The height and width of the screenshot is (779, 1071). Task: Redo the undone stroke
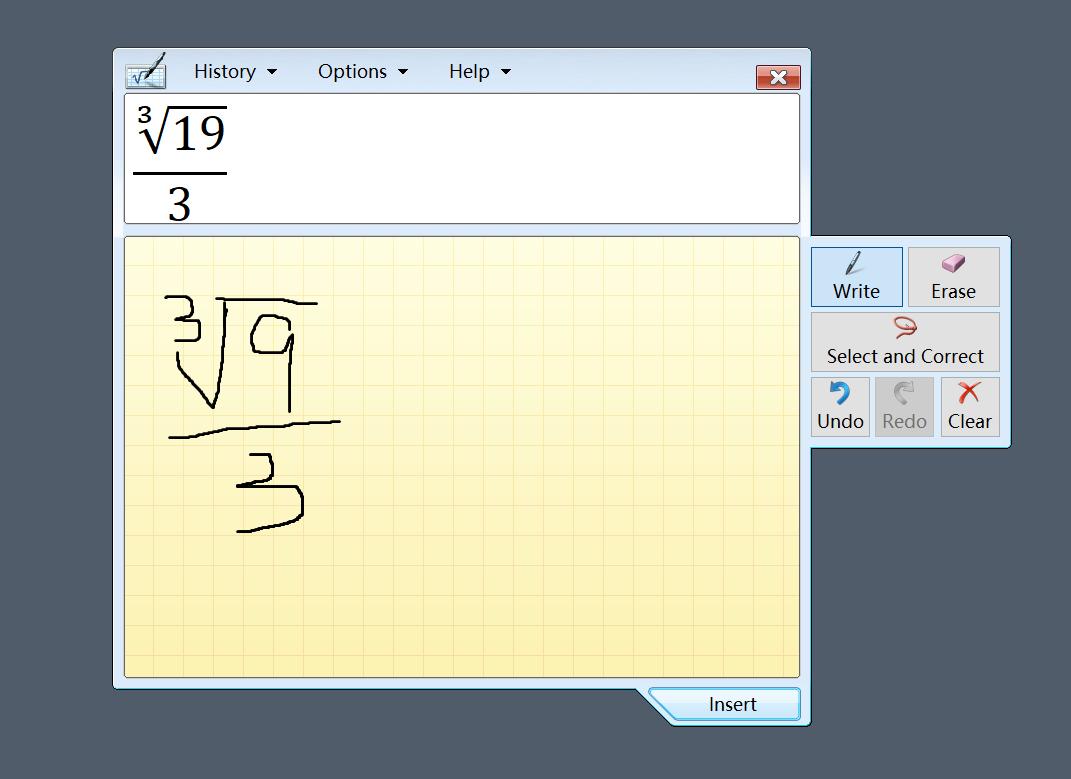point(903,407)
